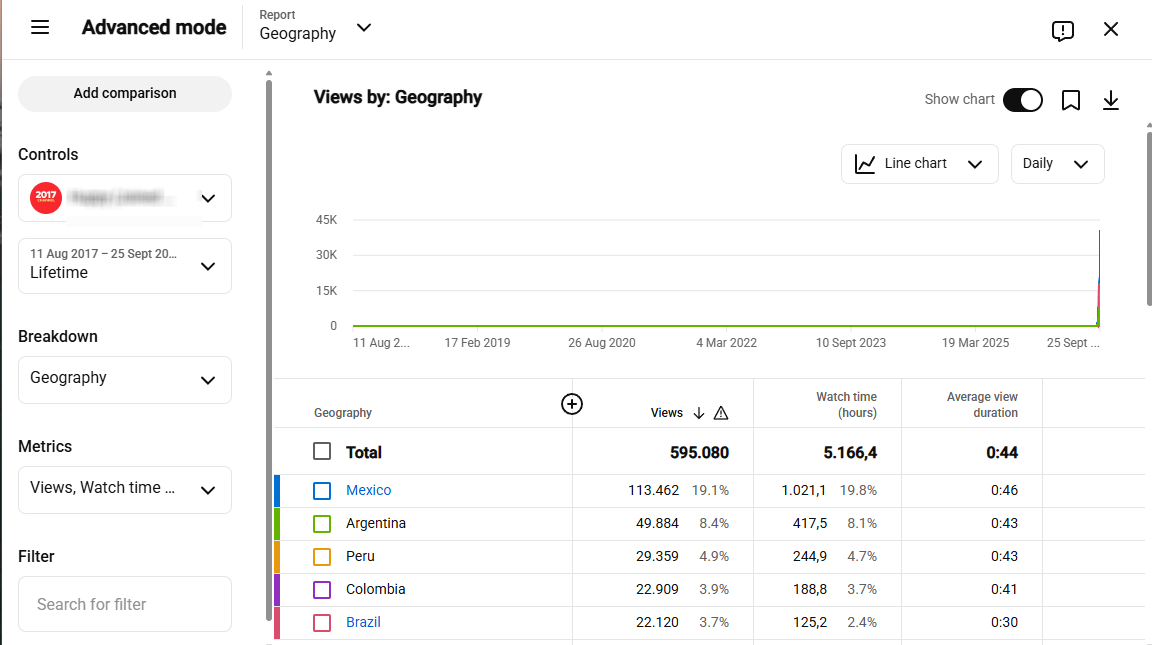Open the Line chart type dropdown

click(919, 164)
